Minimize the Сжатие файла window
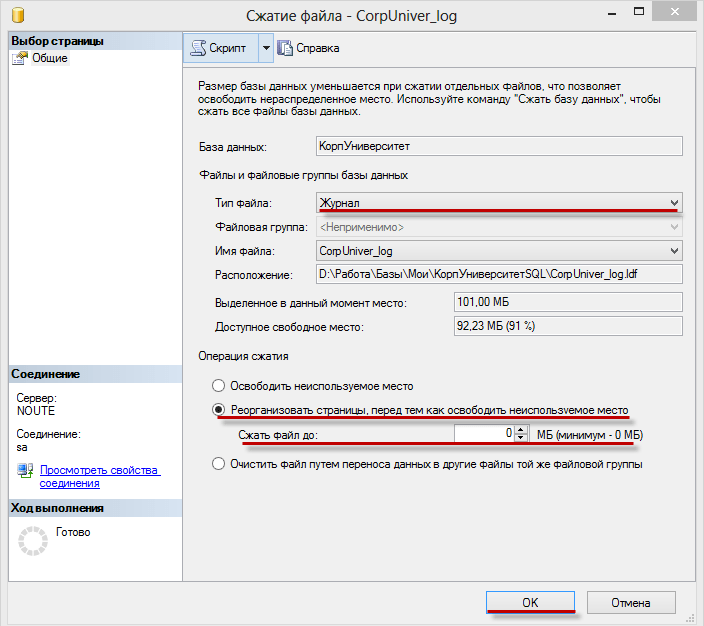The height and width of the screenshot is (626, 704). pos(612,13)
